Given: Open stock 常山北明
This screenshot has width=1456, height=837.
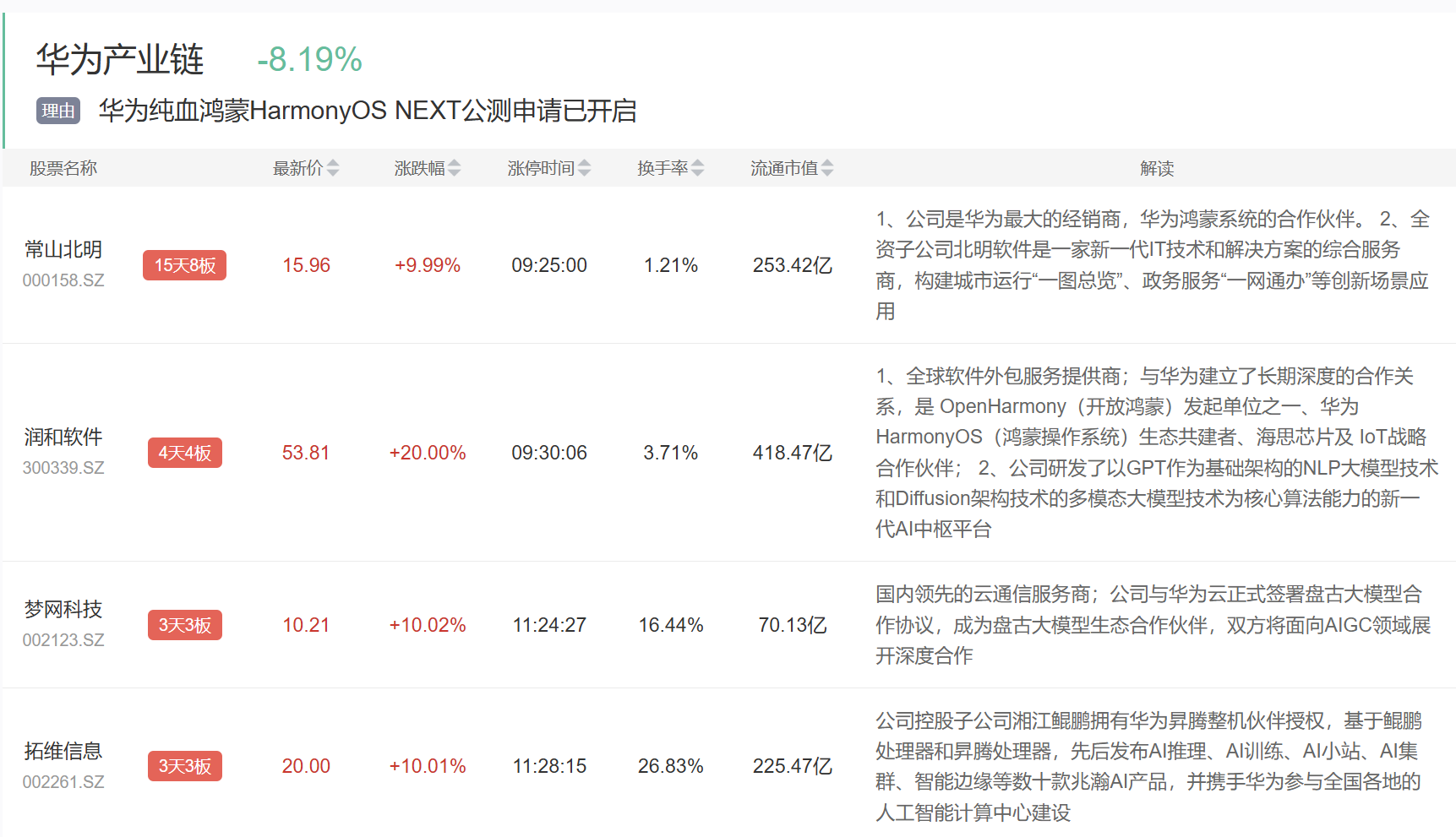Looking at the screenshot, I should click(x=63, y=249).
